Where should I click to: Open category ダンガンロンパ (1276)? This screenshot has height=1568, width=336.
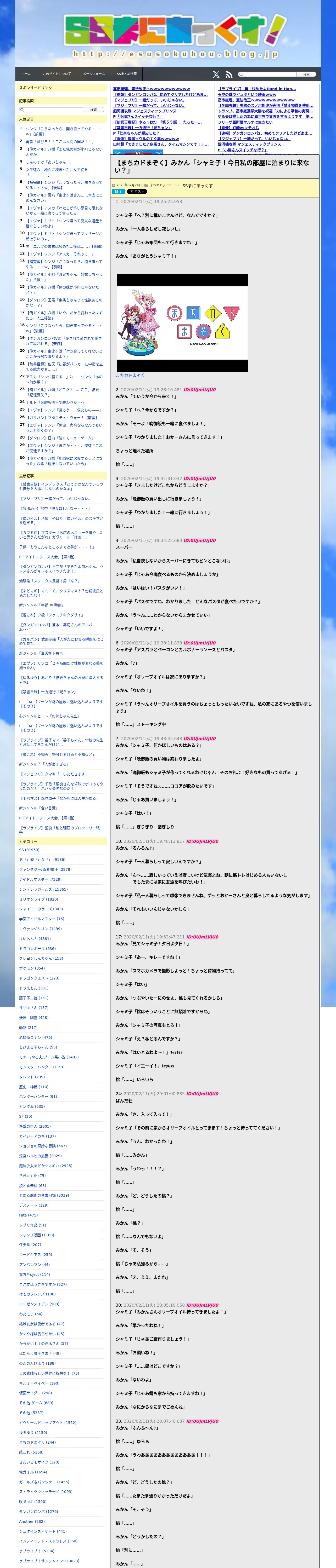38,1511
